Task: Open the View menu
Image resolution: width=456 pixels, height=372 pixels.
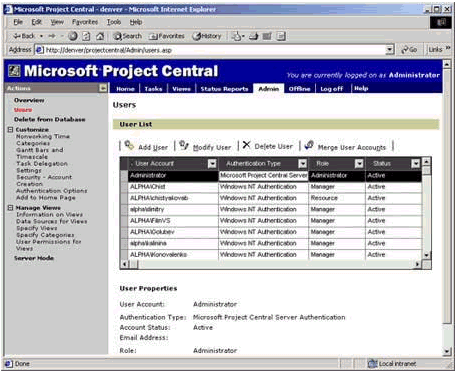Action: 57,22
